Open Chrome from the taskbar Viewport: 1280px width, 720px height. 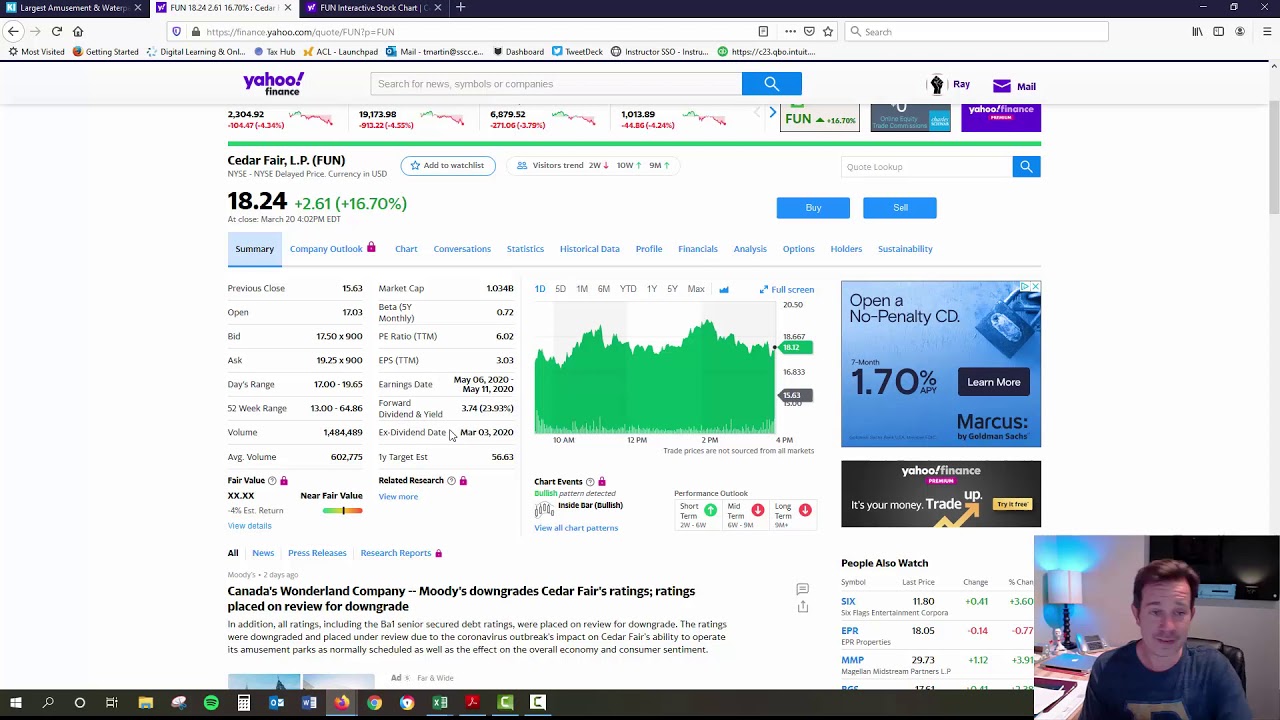pyautogui.click(x=374, y=703)
